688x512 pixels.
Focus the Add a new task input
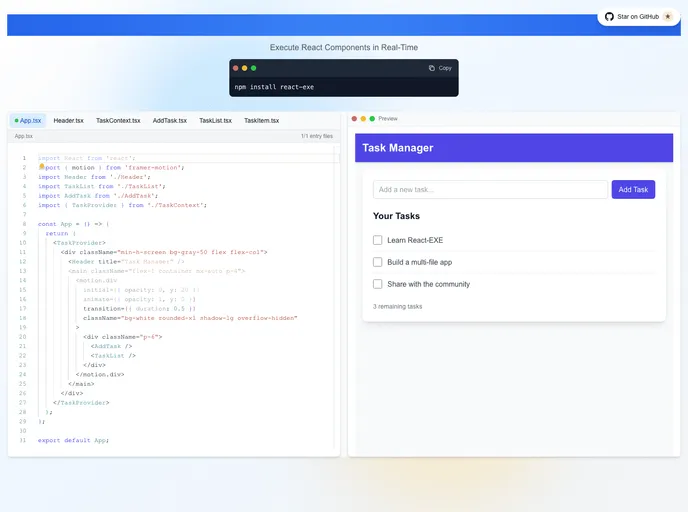point(490,190)
